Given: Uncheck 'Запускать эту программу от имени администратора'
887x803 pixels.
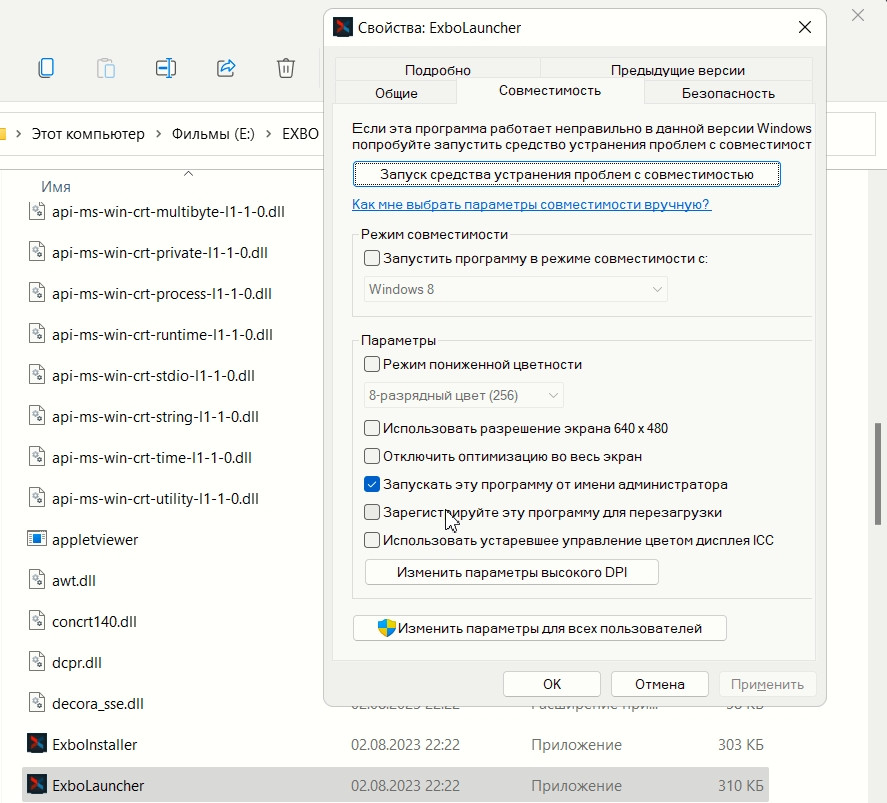Looking at the screenshot, I should 372,484.
